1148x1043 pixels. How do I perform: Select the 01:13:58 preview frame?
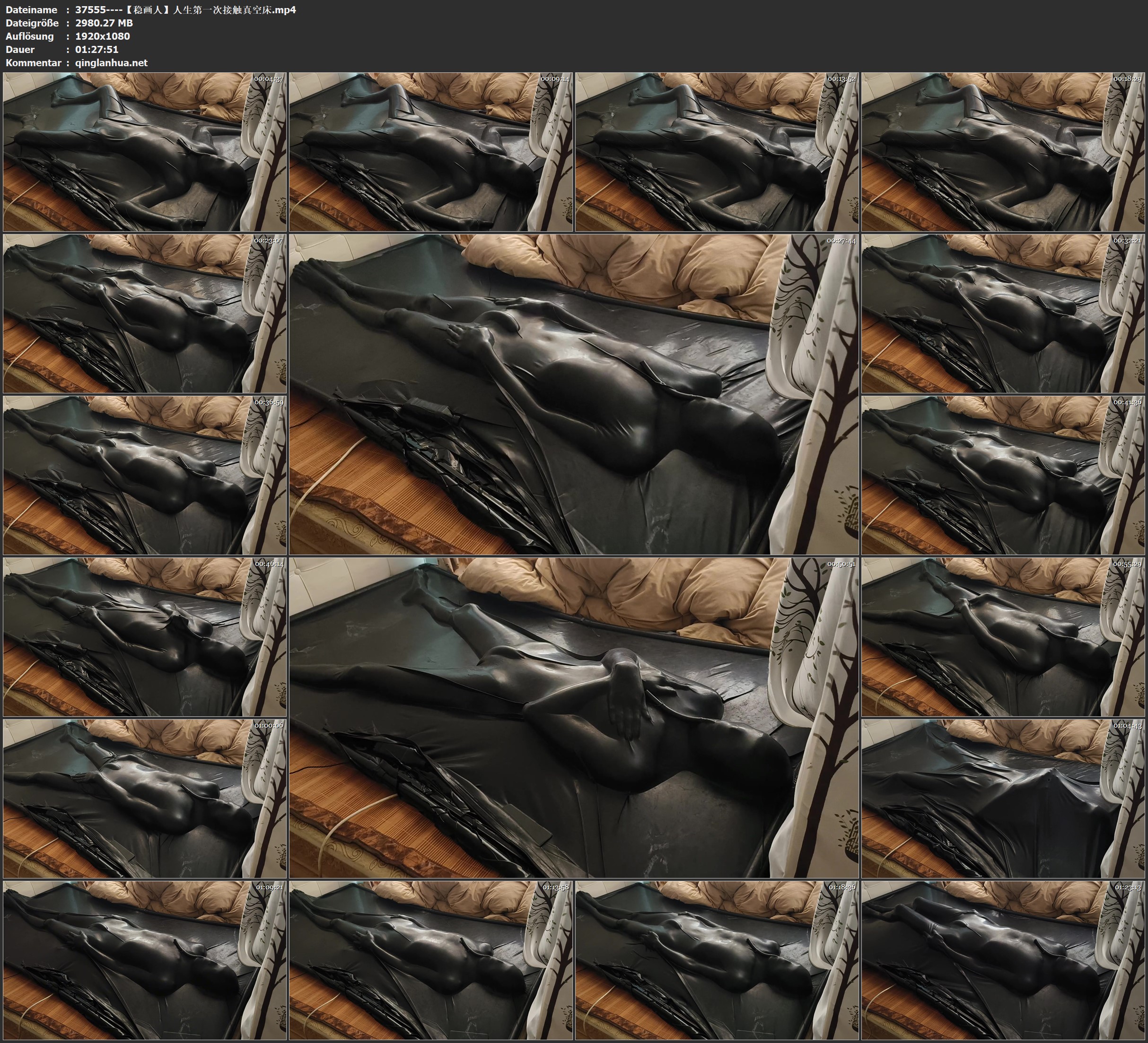[430, 960]
